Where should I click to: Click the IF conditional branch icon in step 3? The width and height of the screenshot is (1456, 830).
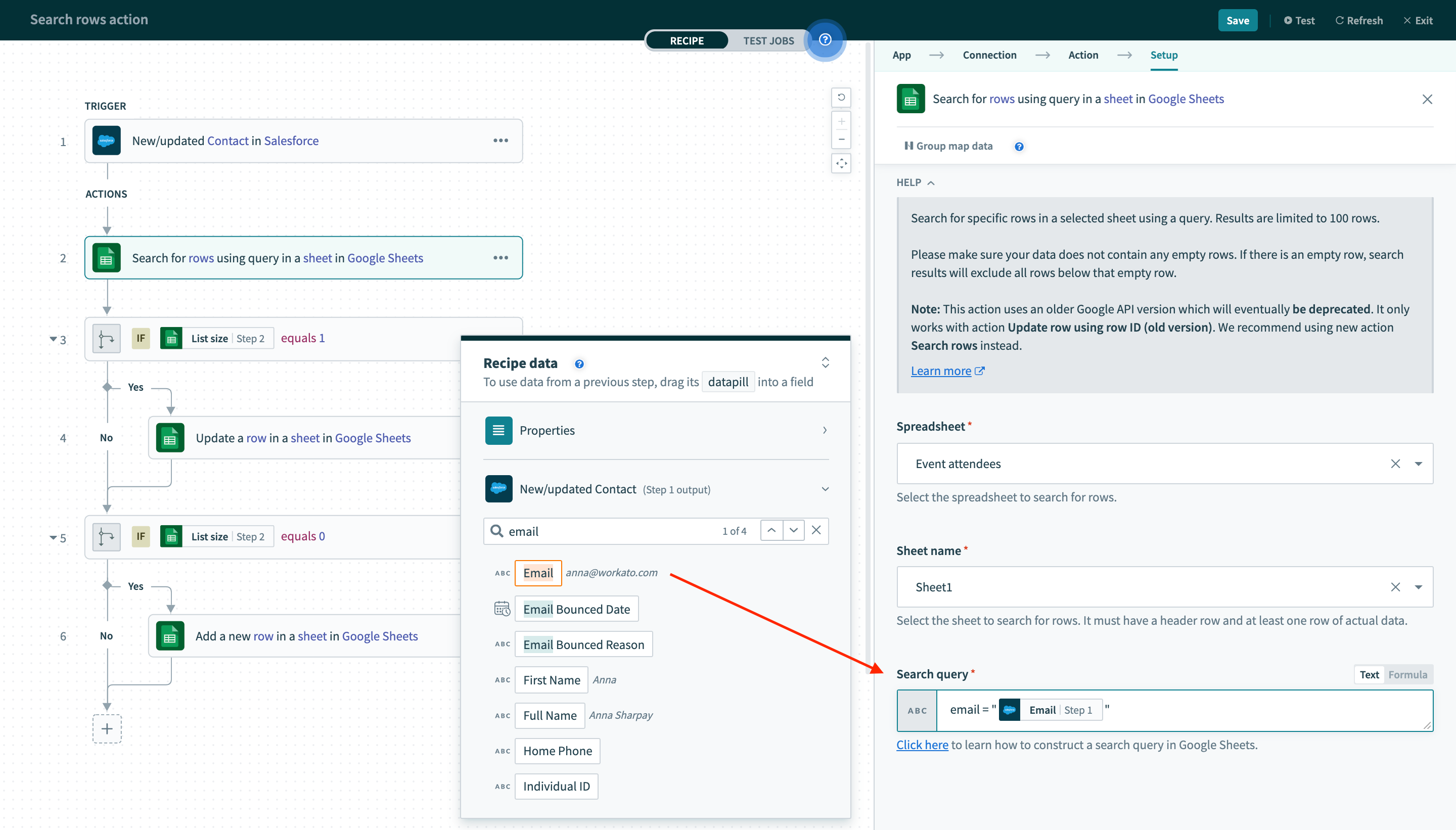point(107,337)
